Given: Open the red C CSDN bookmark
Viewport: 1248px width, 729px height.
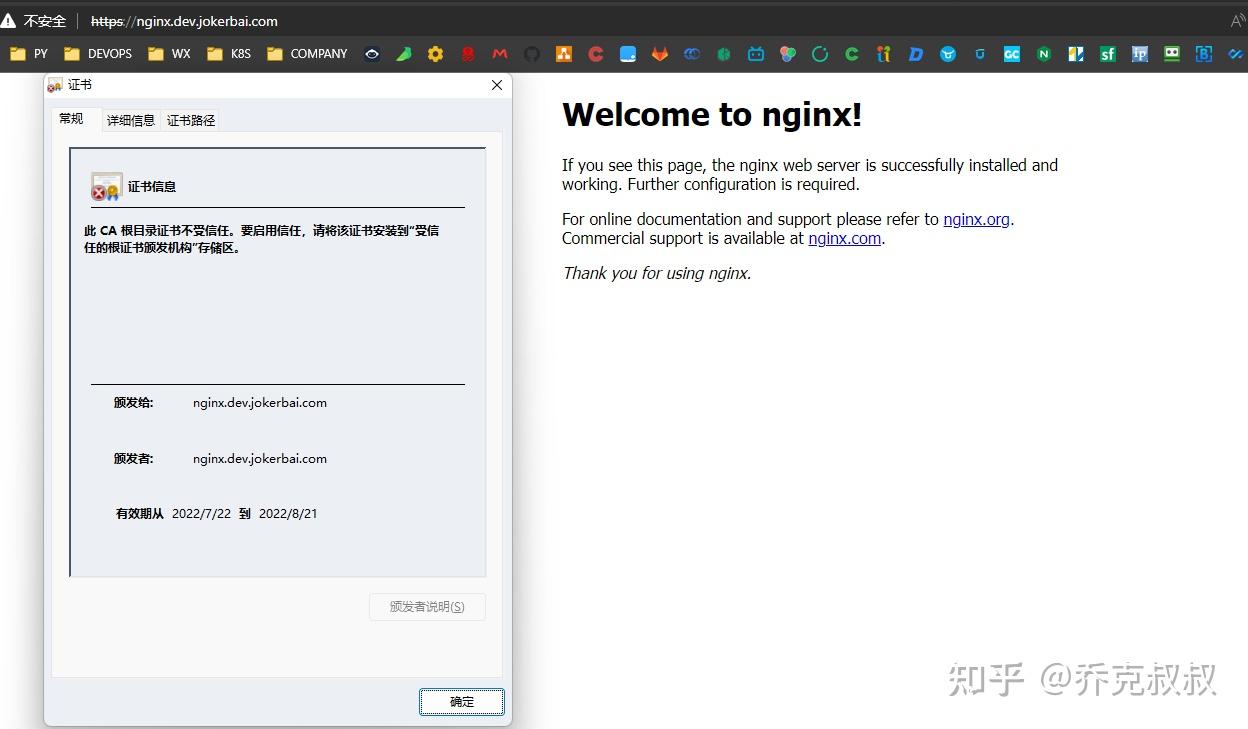Looking at the screenshot, I should tap(596, 54).
